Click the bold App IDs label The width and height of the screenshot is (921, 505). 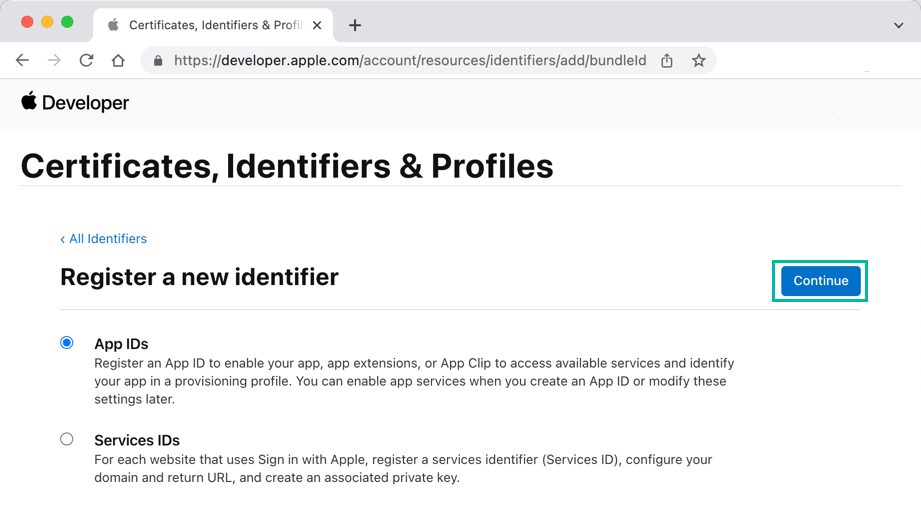[x=121, y=344]
